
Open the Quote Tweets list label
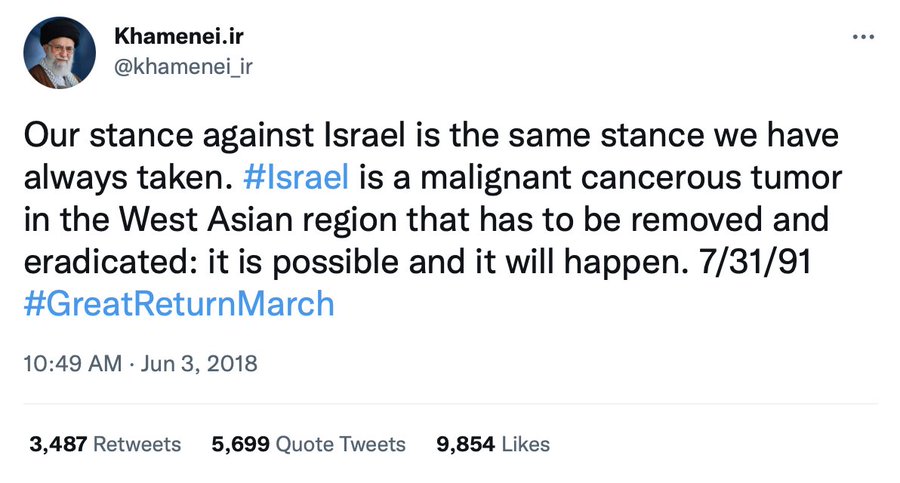(340, 444)
